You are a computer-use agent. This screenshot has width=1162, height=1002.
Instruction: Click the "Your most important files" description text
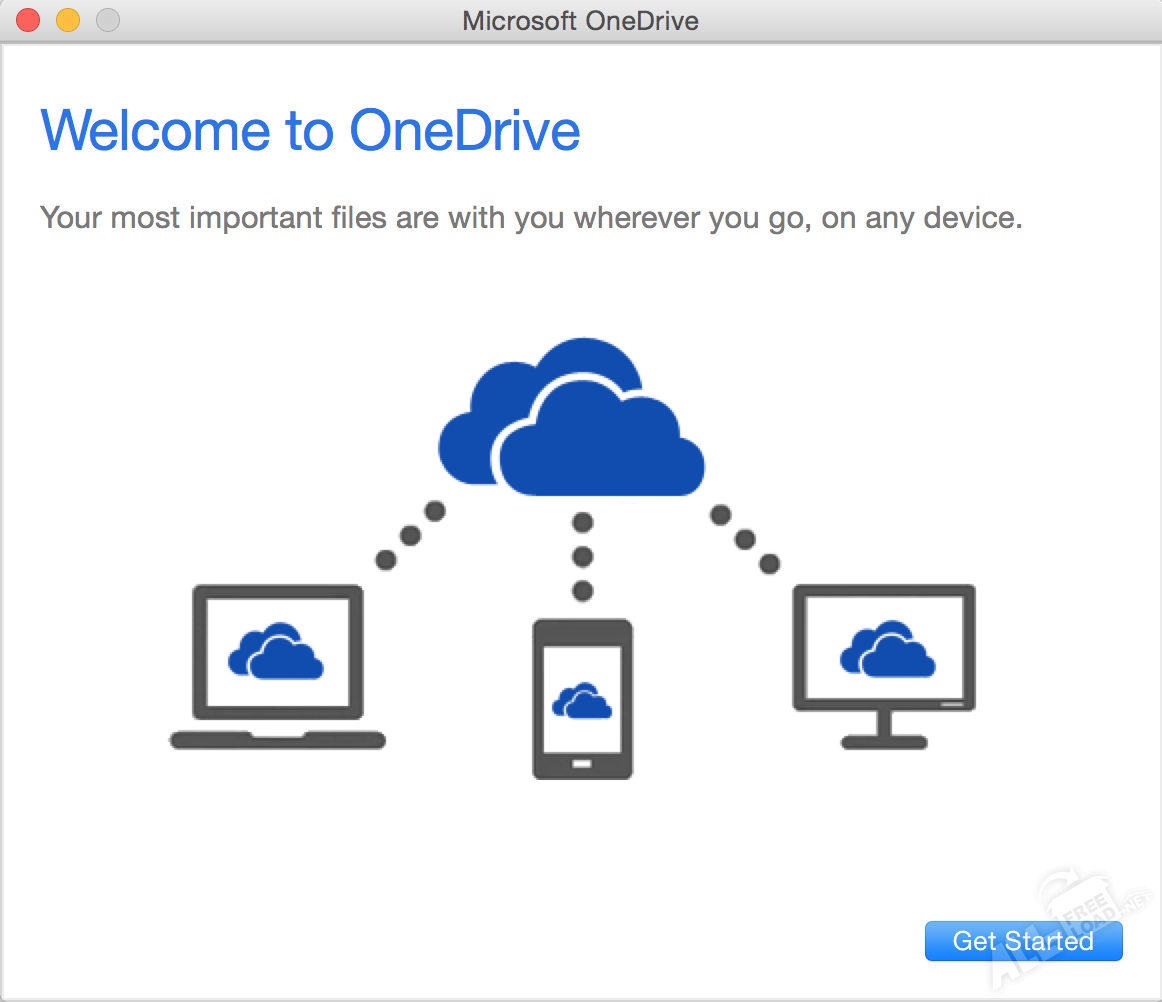(530, 217)
